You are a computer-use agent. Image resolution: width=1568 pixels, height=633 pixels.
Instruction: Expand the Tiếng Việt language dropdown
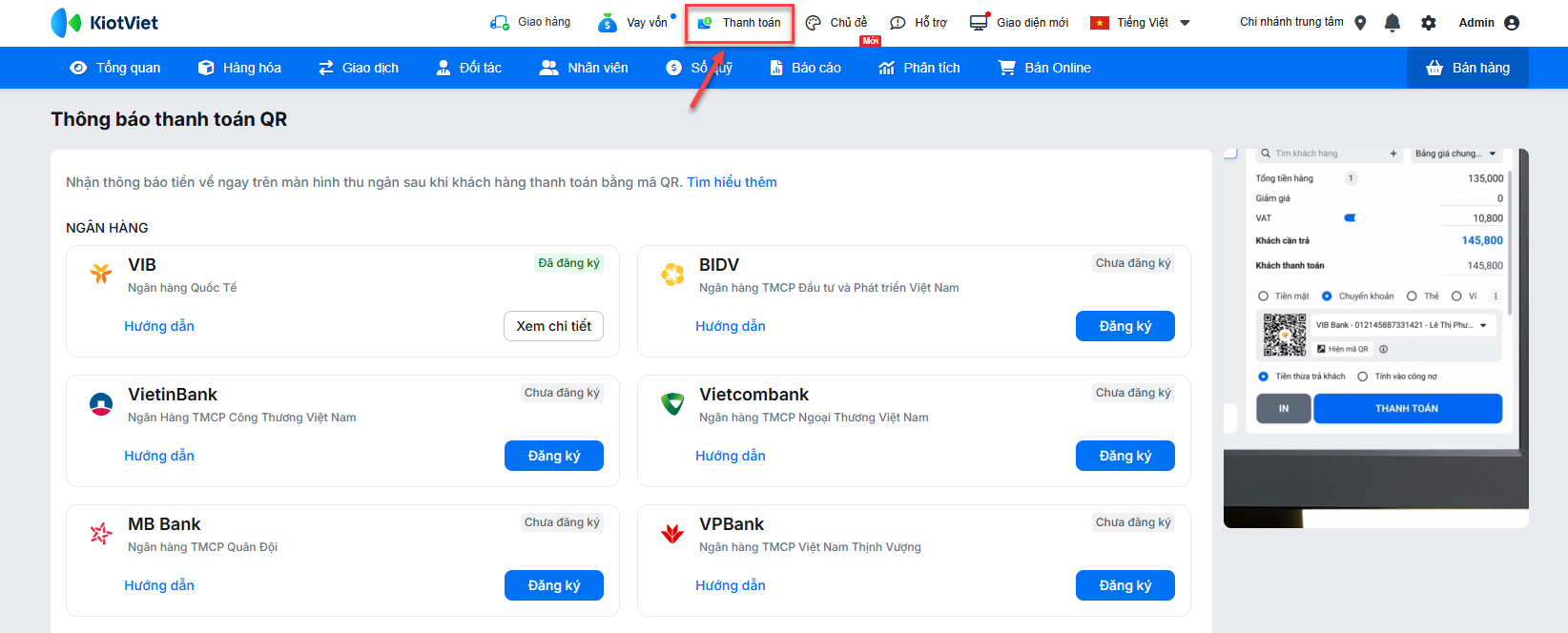click(x=1185, y=23)
